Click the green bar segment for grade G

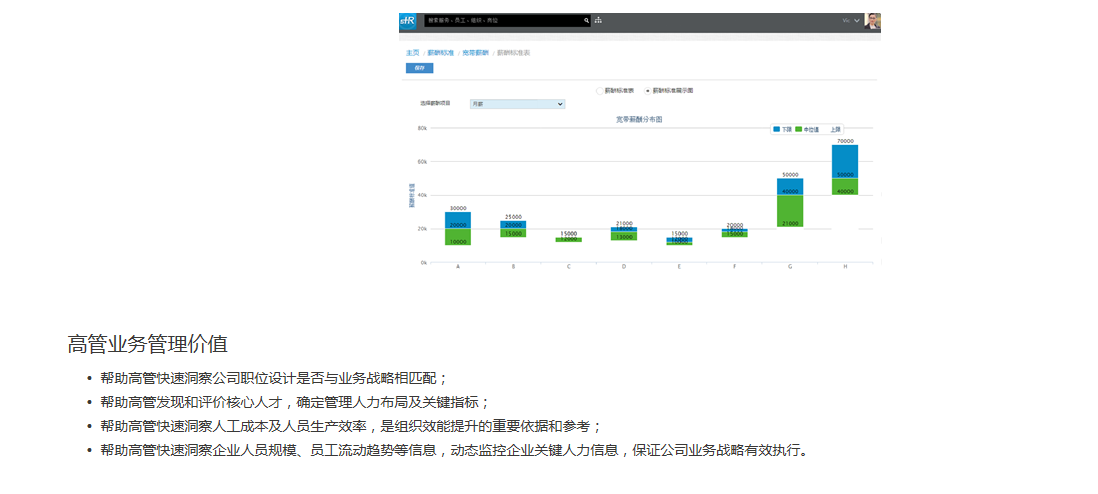point(790,212)
